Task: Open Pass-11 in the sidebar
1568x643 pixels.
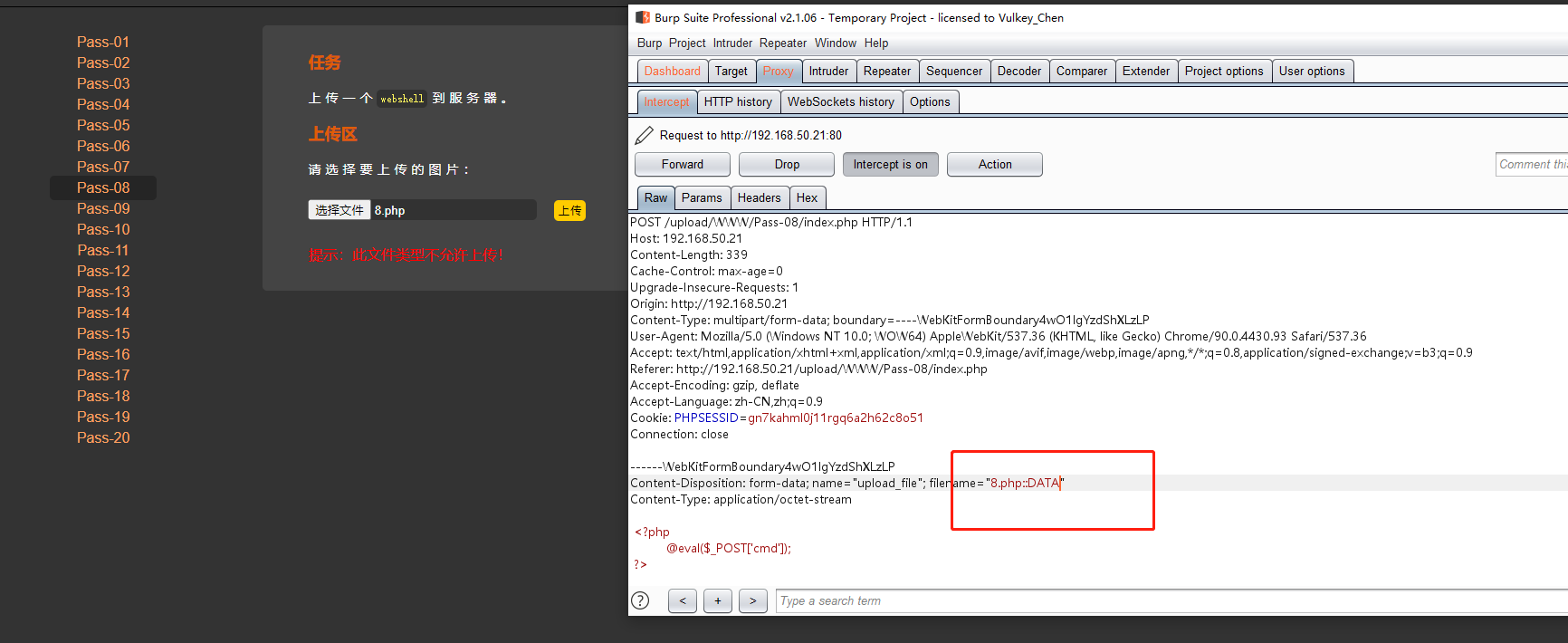Action: (x=103, y=250)
